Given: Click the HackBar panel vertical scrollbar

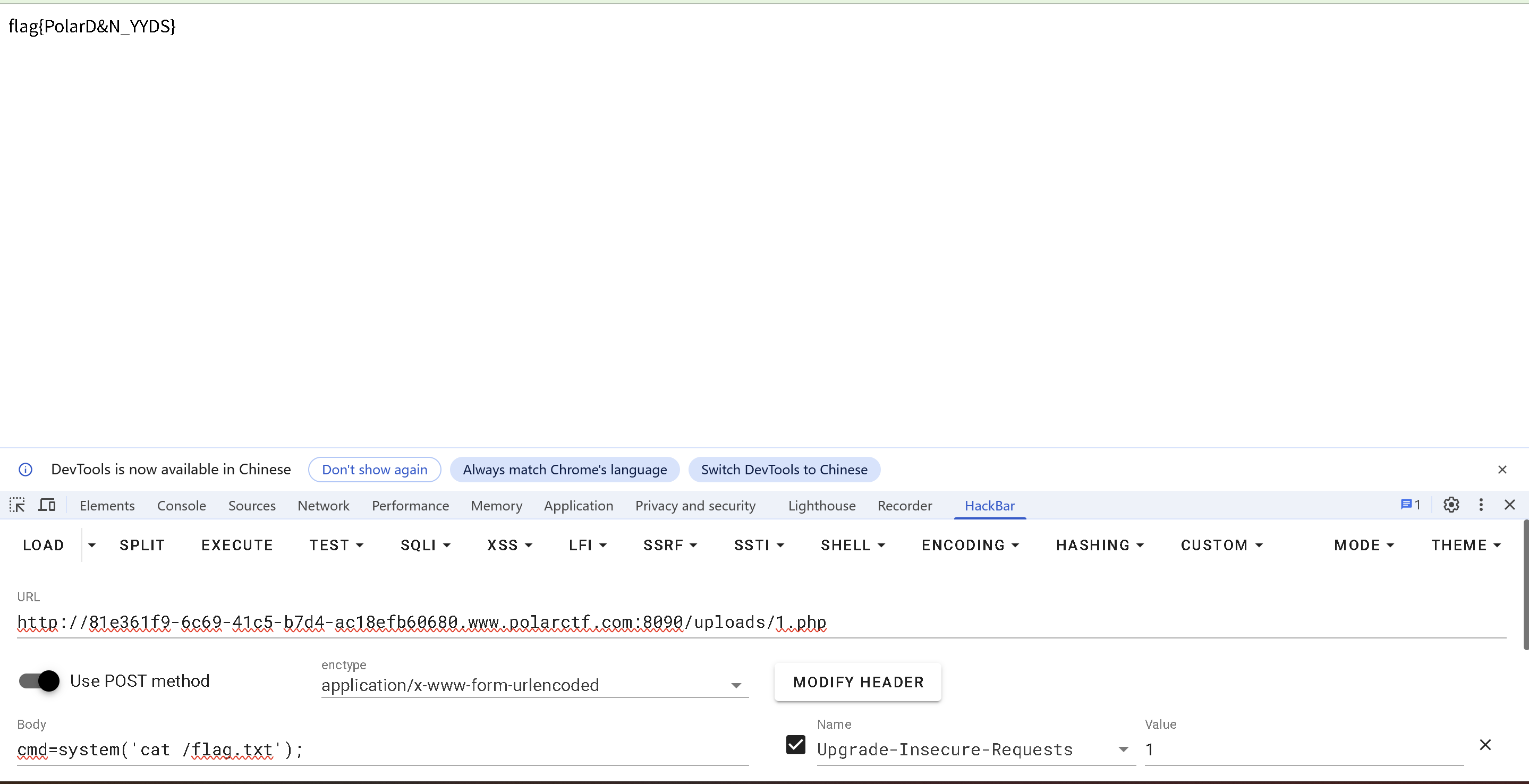Looking at the screenshot, I should coord(1525,585).
